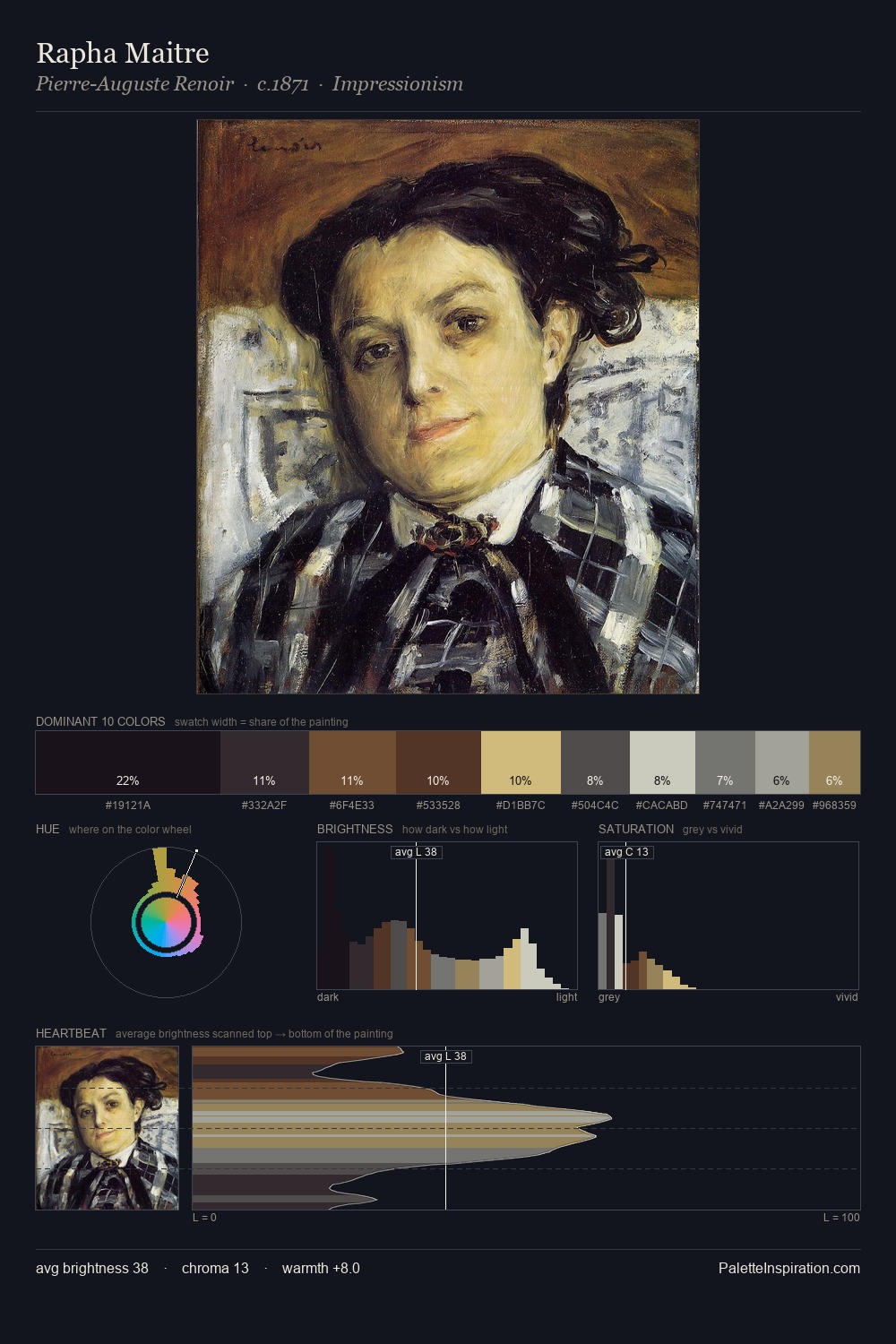Screen dimensions: 896x1344
Task: Click the 'BRIGHTNESS' section heading
Action: [x=355, y=829]
